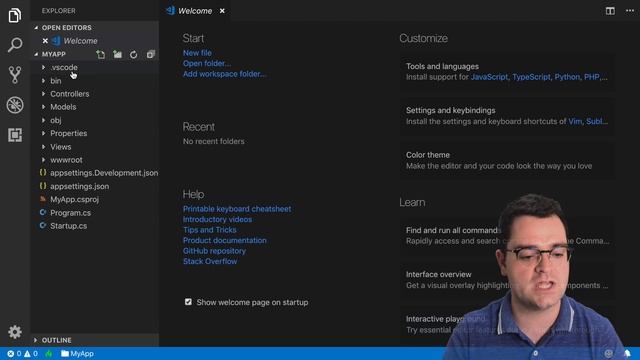
Task: Open the Explorer view in activity bar
Action: (x=15, y=16)
